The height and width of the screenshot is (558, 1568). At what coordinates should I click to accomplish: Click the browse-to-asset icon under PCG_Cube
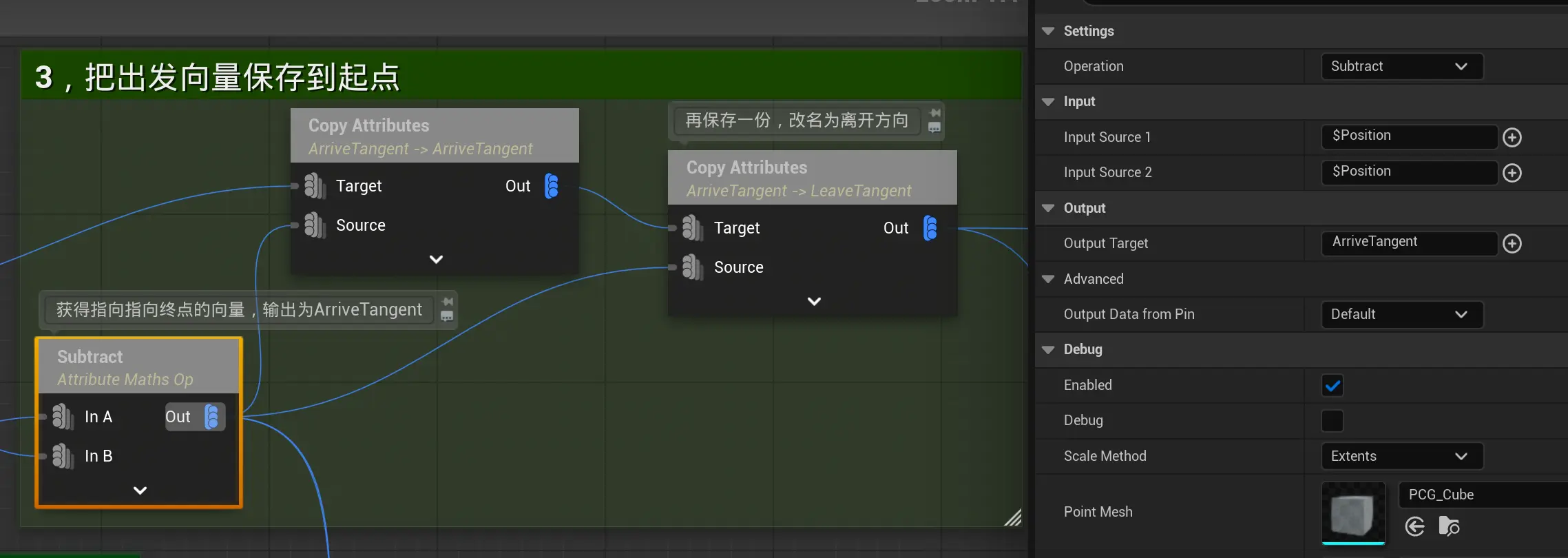(x=1449, y=527)
